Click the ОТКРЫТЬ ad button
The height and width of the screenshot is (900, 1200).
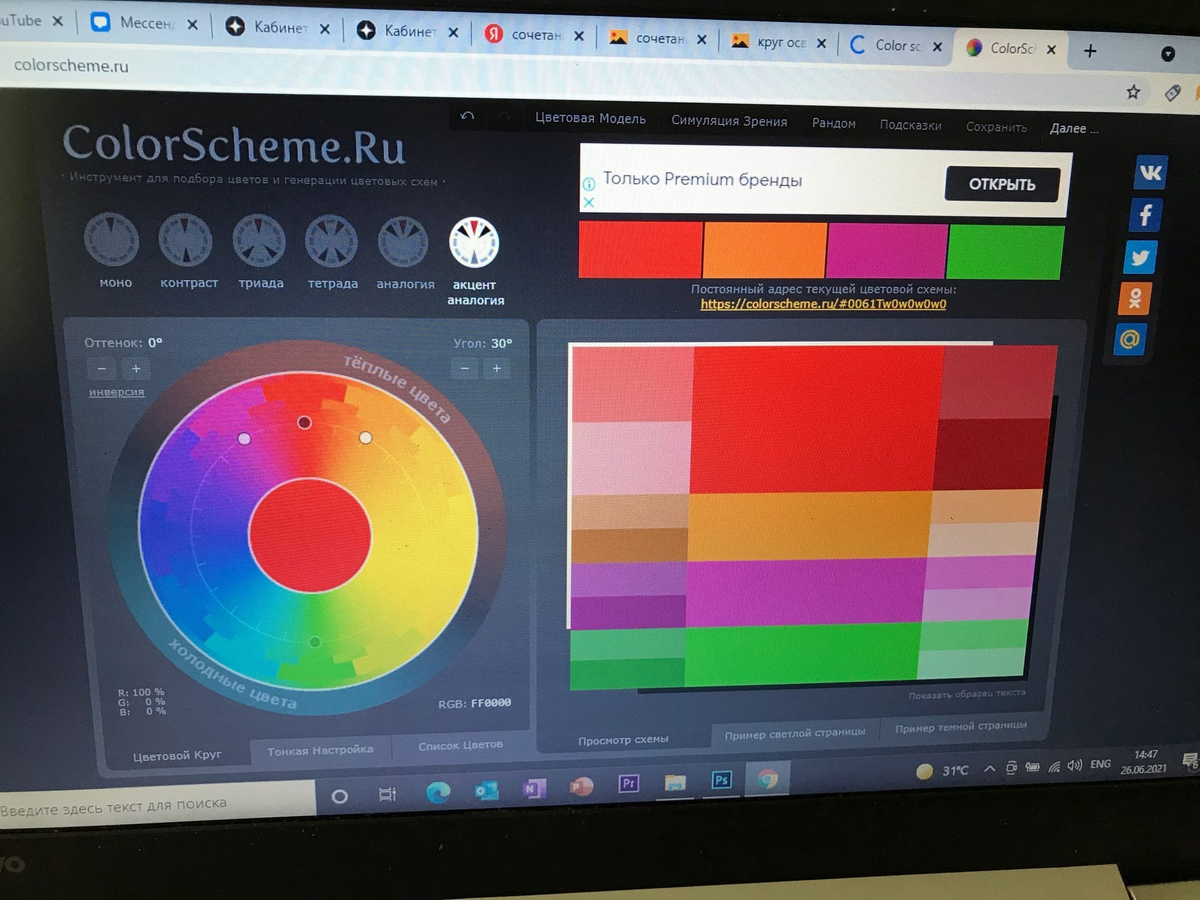point(1002,184)
